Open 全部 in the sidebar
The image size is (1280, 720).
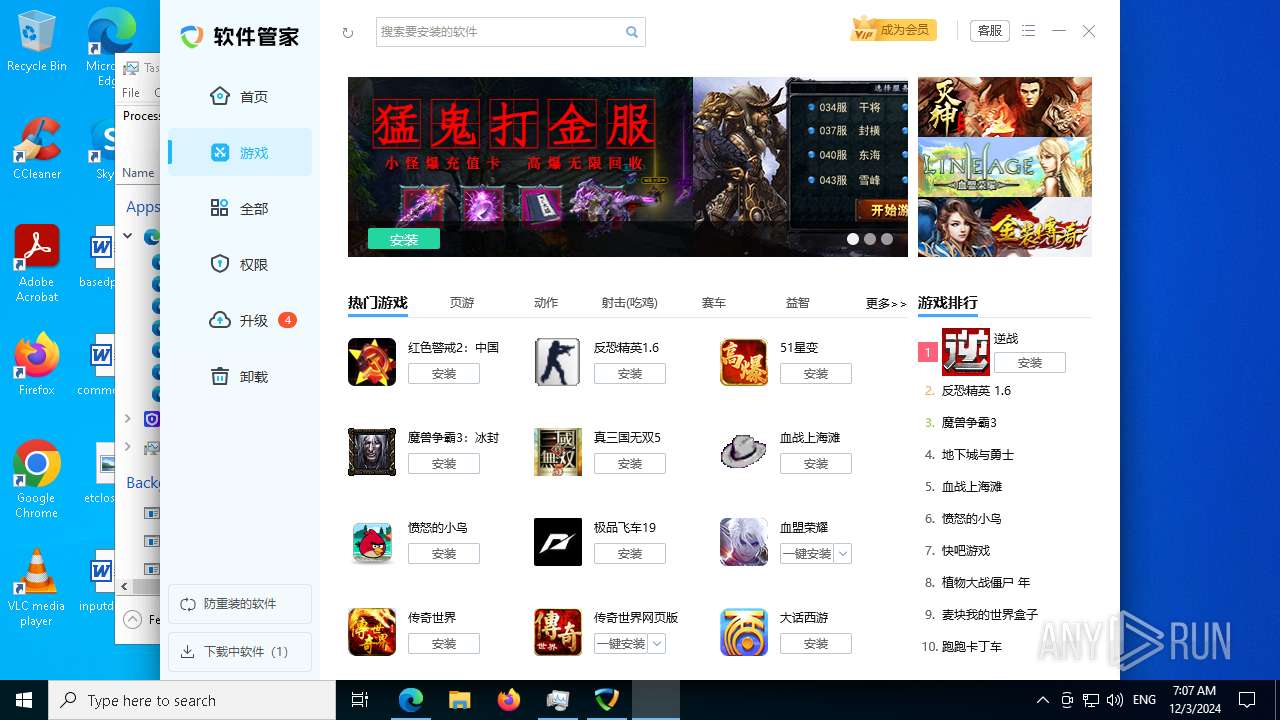point(240,208)
